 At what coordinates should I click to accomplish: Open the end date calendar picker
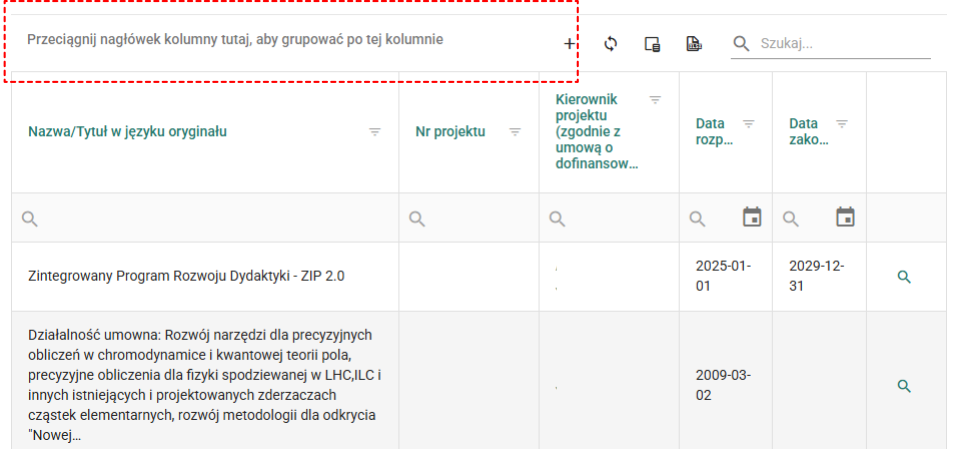point(845,217)
